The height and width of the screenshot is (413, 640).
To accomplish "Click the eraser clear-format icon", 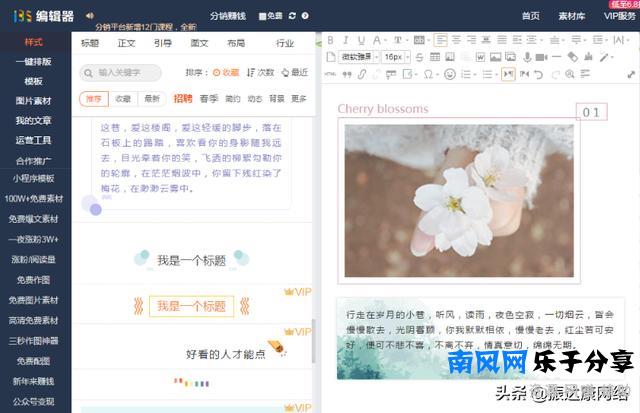I will (x=573, y=57).
